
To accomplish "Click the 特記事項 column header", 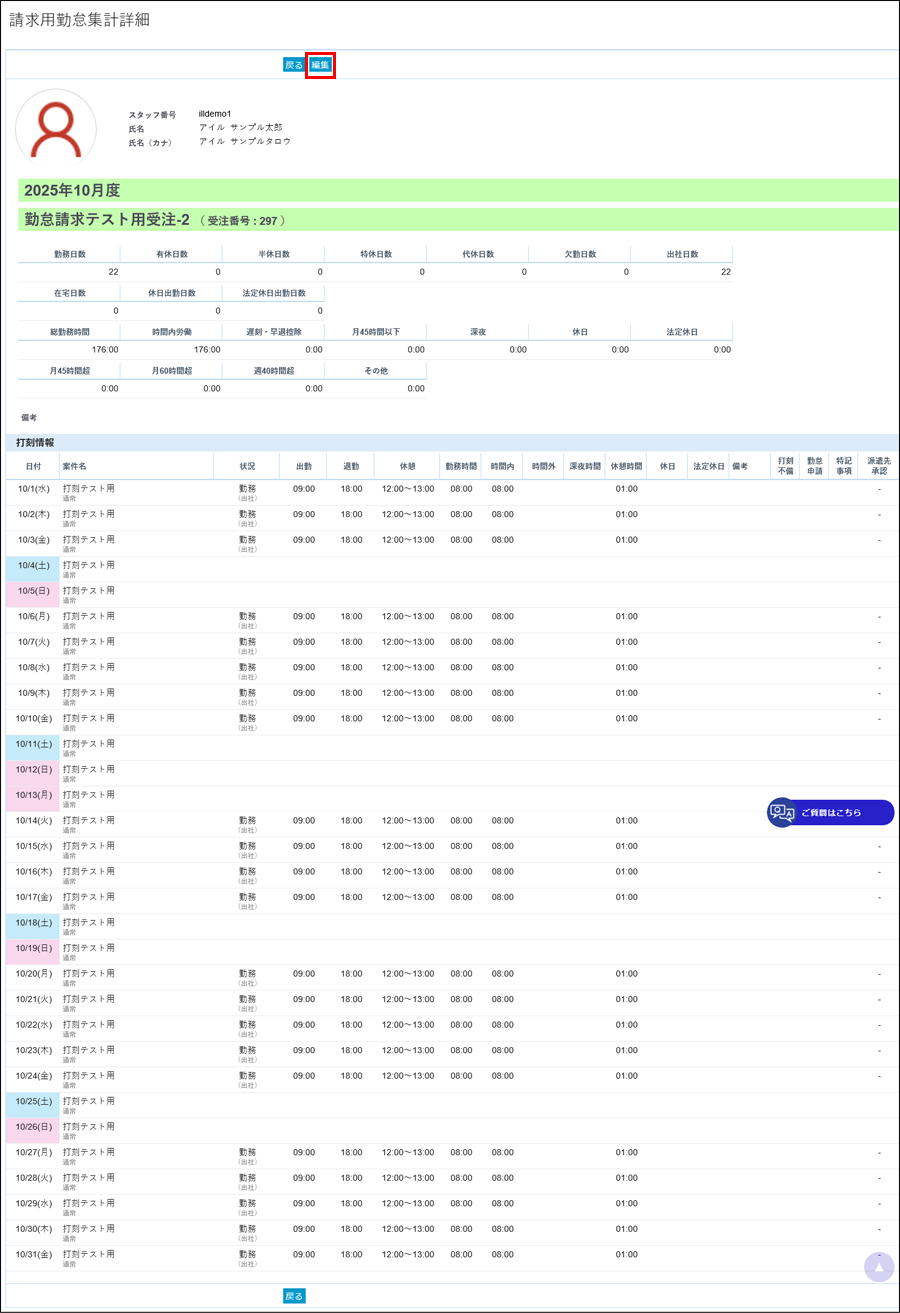I will click(844, 466).
